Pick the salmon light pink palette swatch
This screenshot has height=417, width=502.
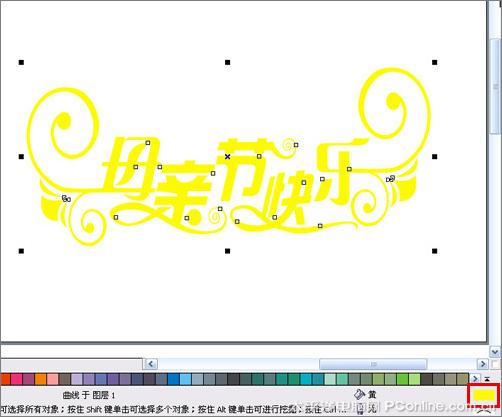click(x=53, y=379)
